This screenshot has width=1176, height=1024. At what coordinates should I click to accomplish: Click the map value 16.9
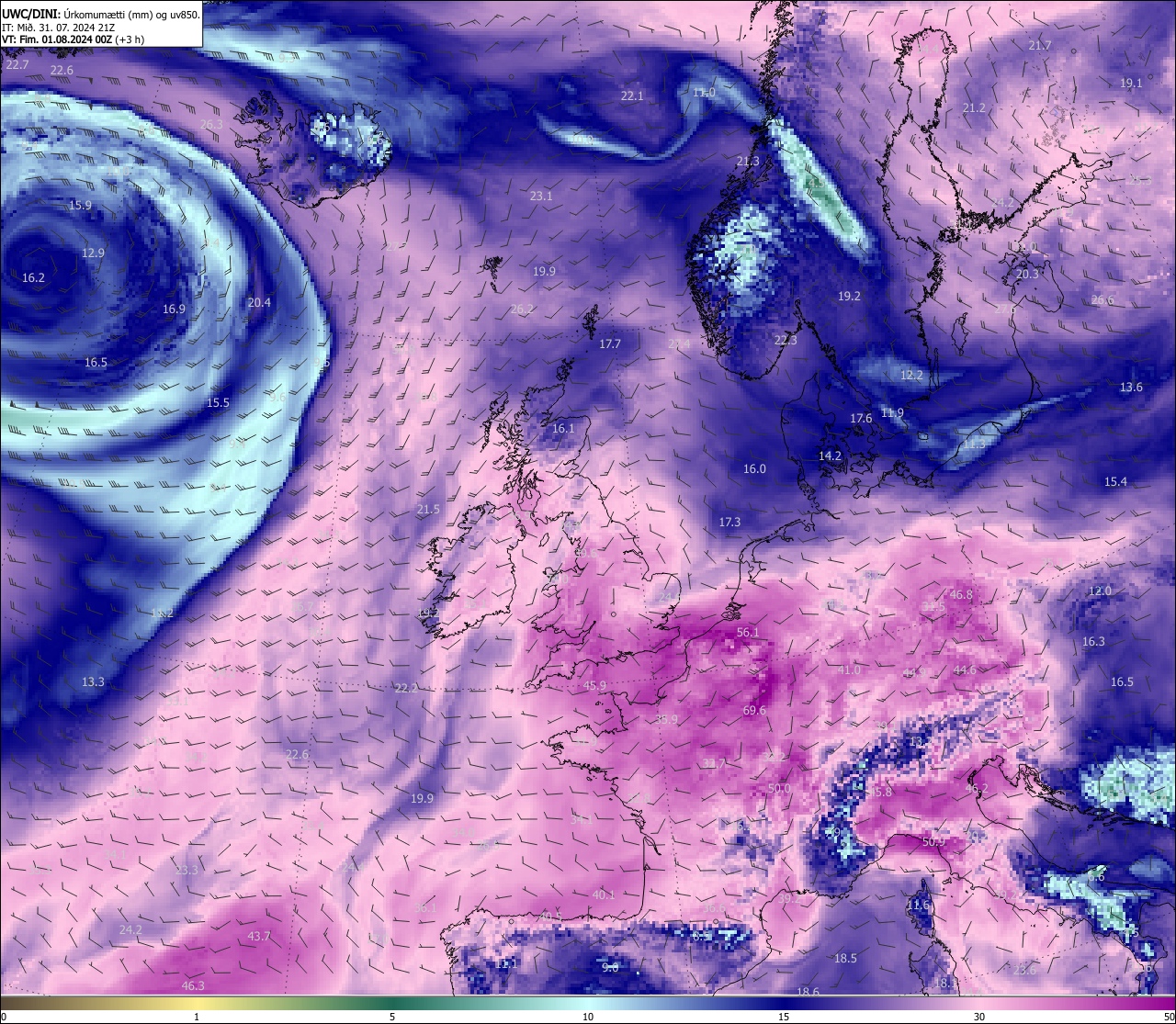tap(174, 309)
